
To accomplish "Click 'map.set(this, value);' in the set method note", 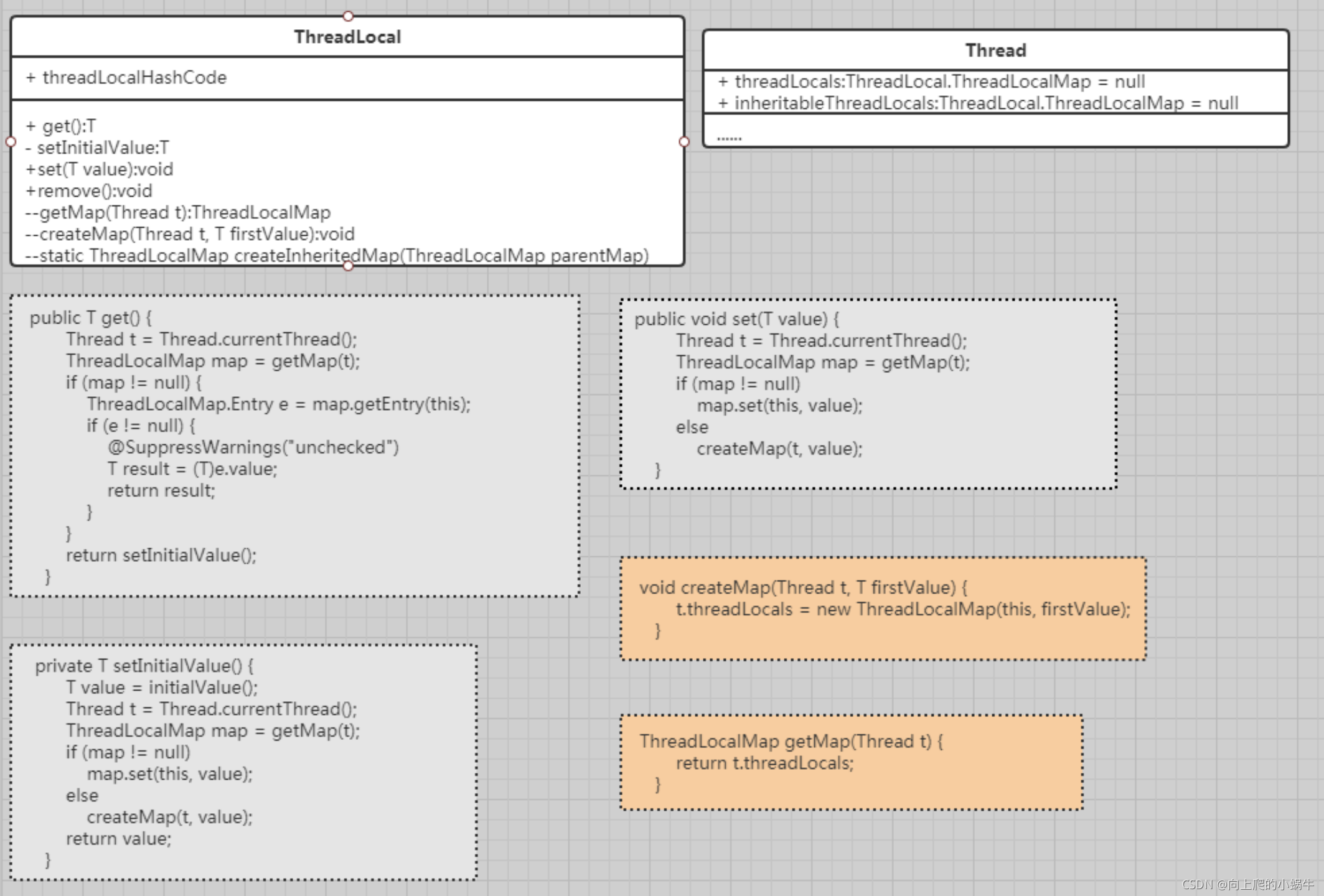I will tap(779, 406).
